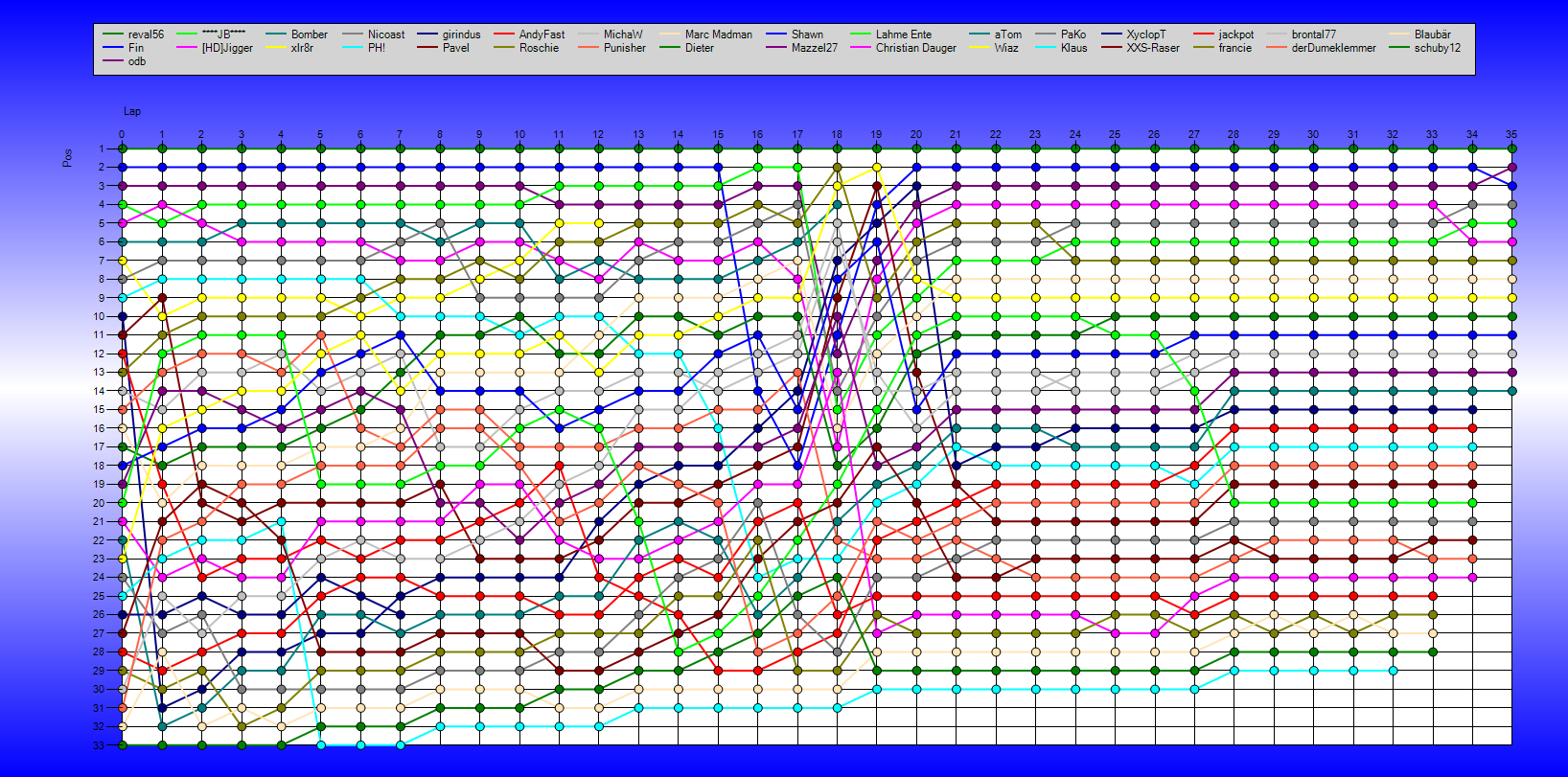Click the Mazzel27 legend entry
1568x777 pixels.
[x=802, y=48]
